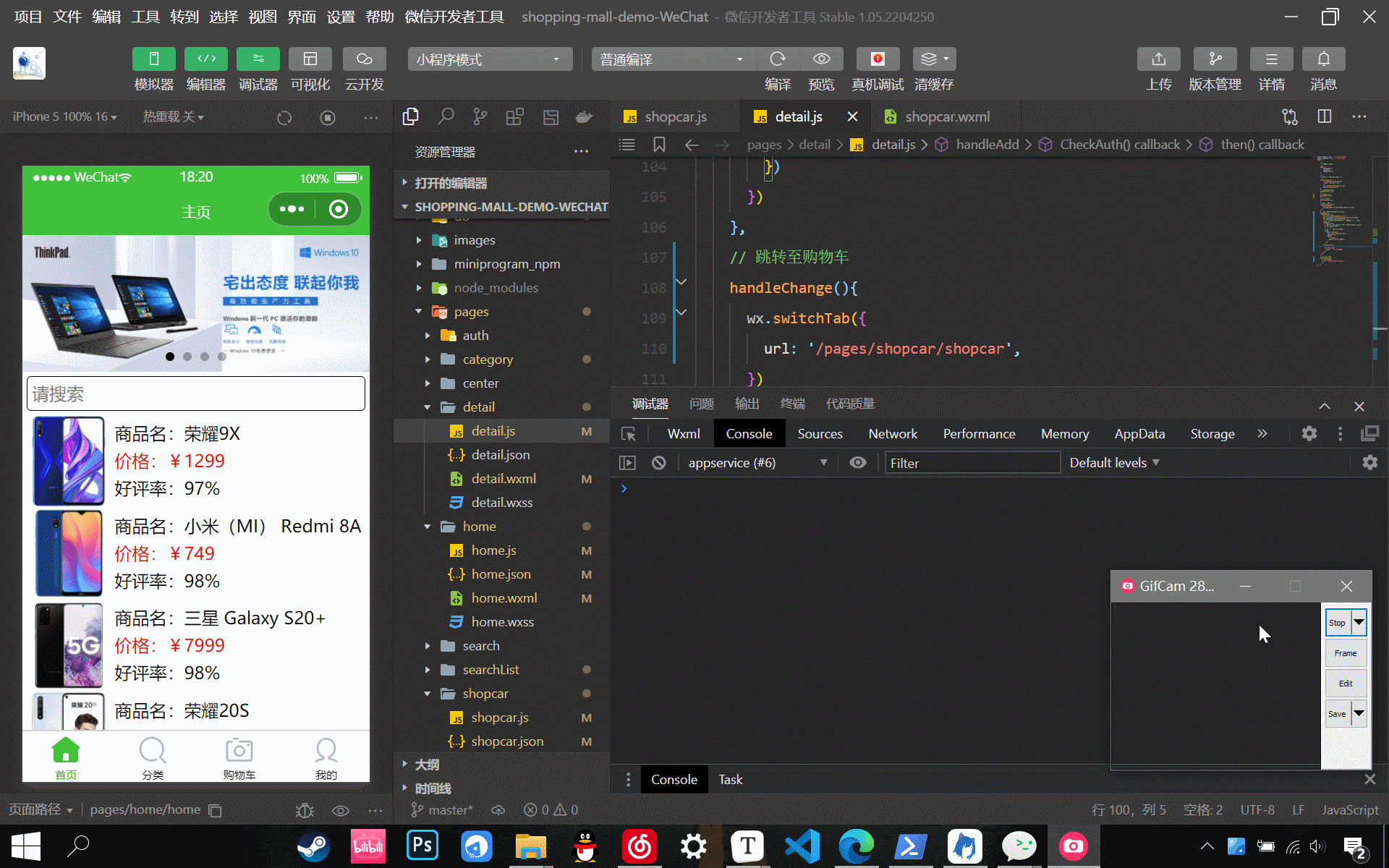Expand the images folder
1389x868 pixels.
coord(475,240)
